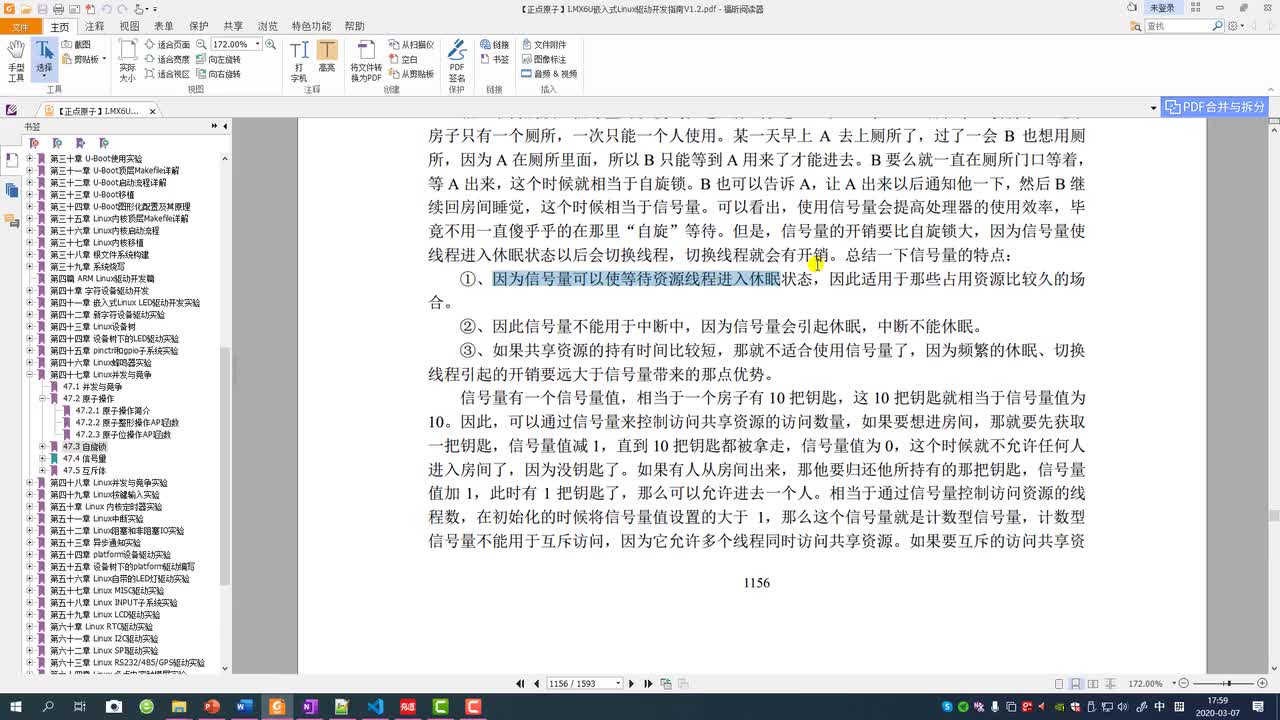Screen dimensions: 1280x720
Task: Open the pages thumbnail panel in sidebar
Action: (11, 190)
